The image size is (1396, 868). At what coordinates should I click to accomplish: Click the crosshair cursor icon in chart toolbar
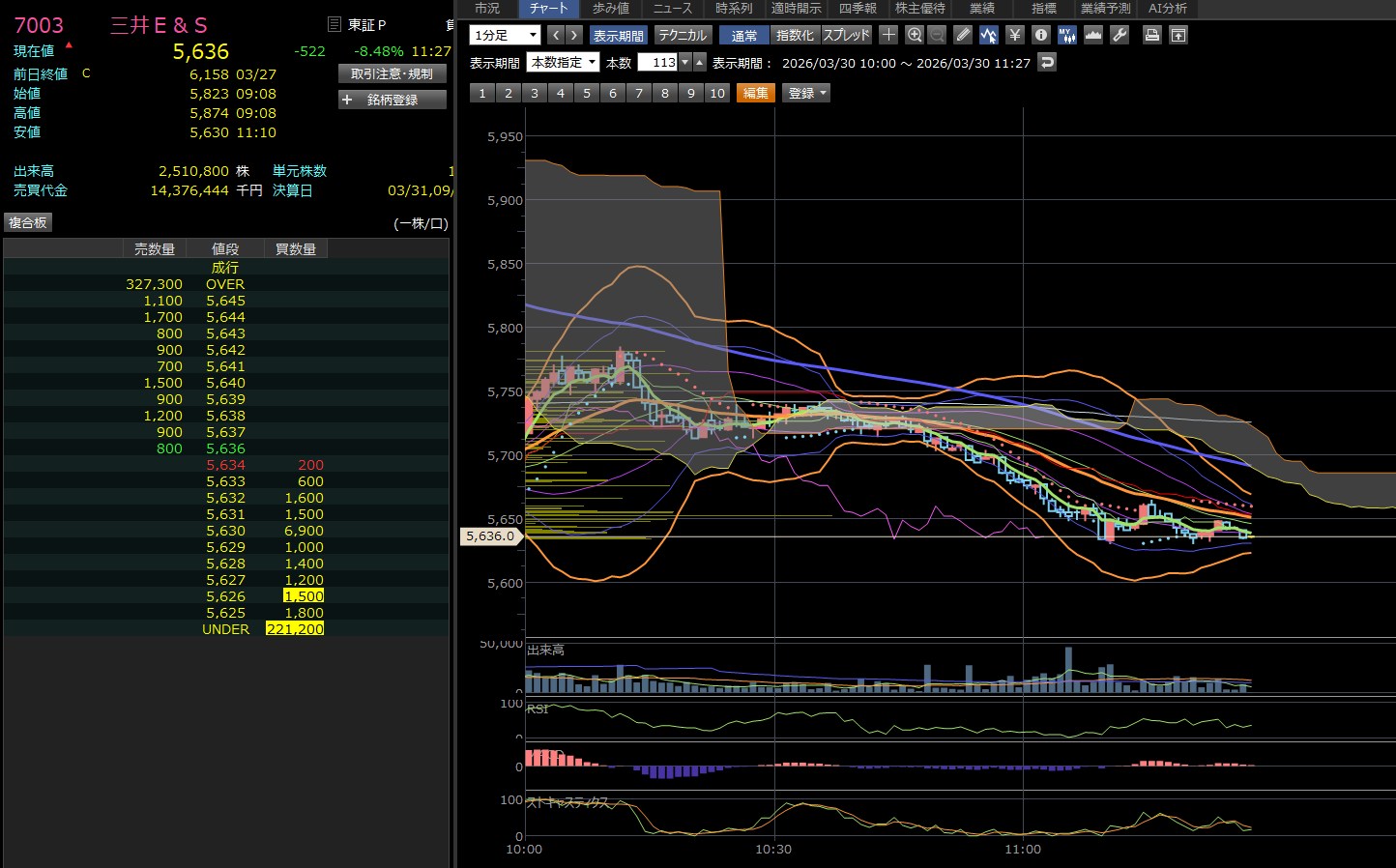coord(888,35)
